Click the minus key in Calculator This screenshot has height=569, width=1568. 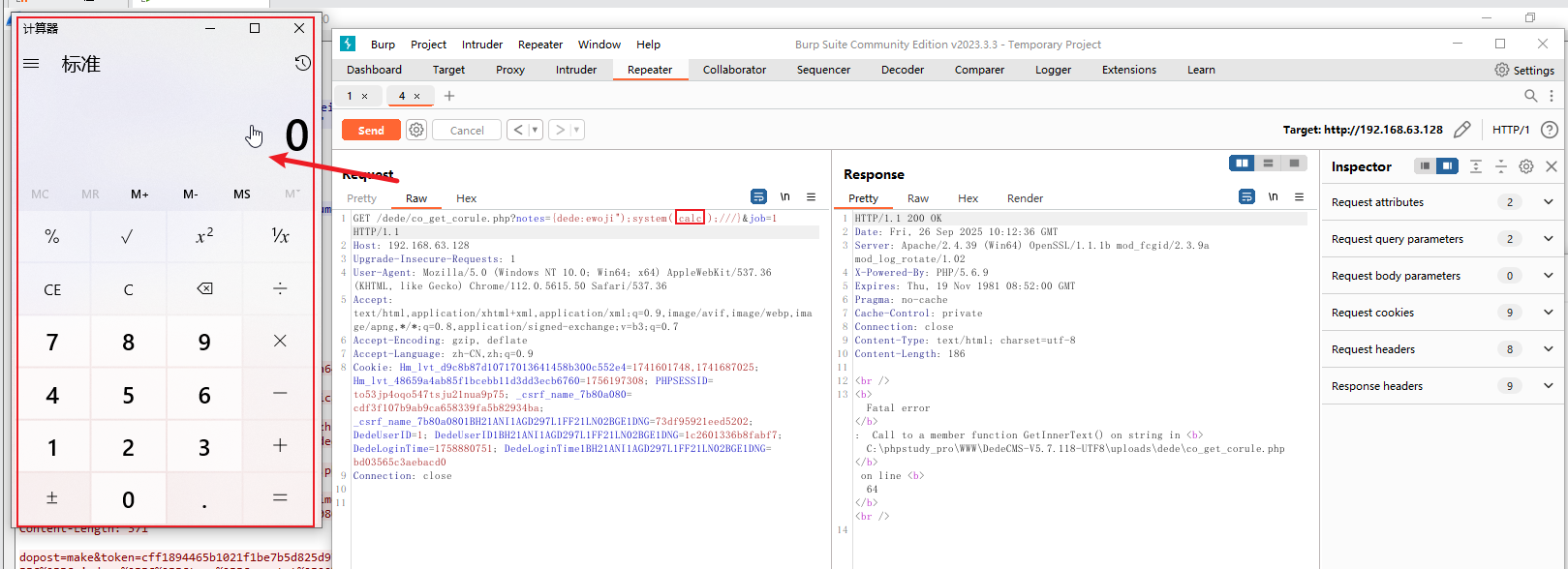[280, 394]
